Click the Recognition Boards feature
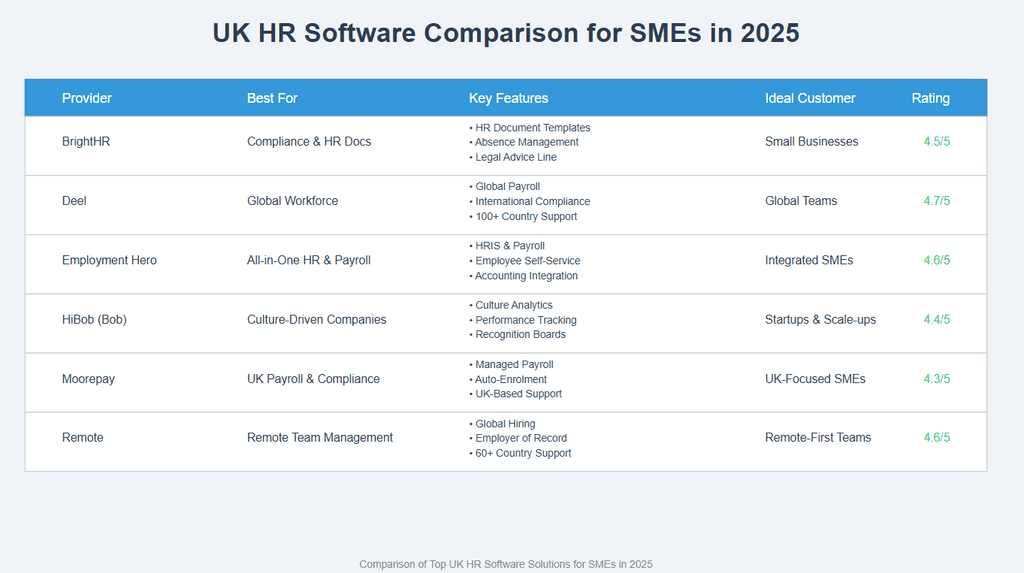The height and width of the screenshot is (573, 1024). point(517,335)
